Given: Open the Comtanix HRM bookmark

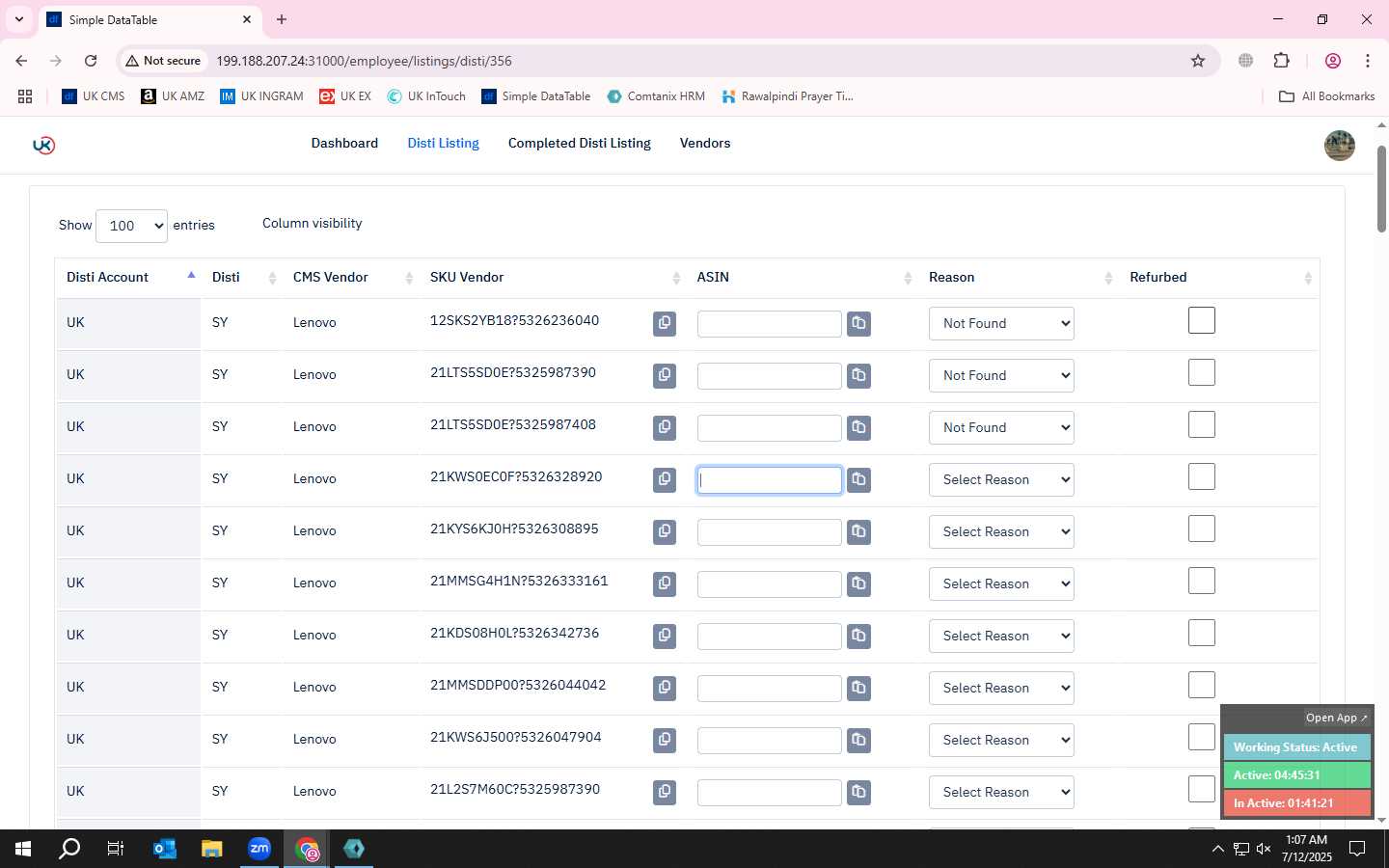Looking at the screenshot, I should [656, 96].
